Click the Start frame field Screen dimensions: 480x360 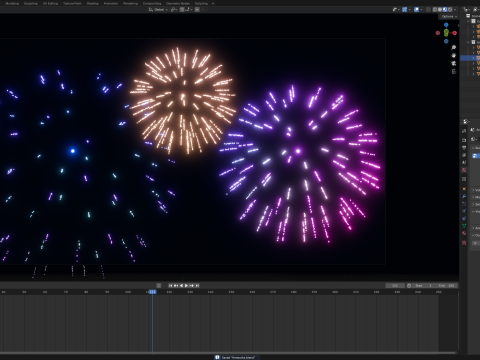(424, 286)
